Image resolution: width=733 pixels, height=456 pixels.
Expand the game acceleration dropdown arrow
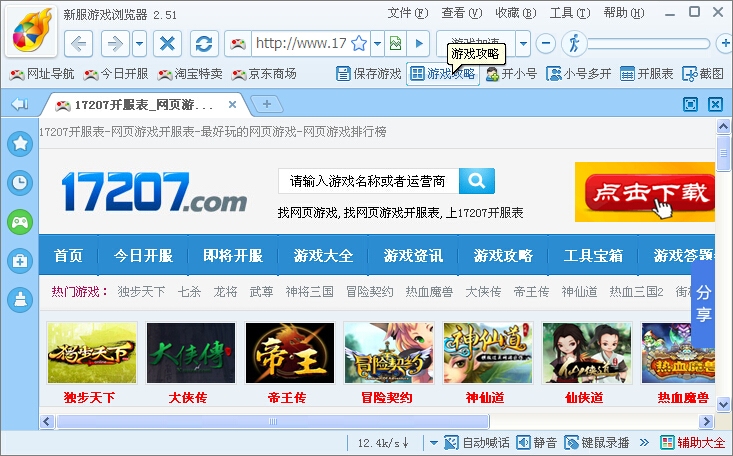tap(523, 44)
